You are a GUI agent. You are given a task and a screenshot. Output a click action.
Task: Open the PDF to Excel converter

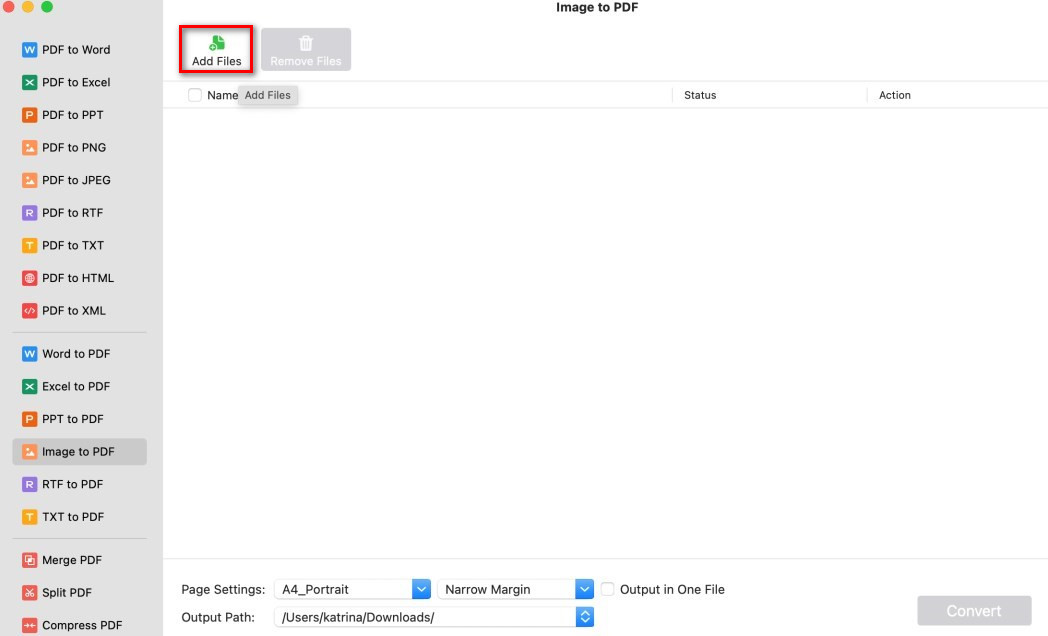(28, 82)
